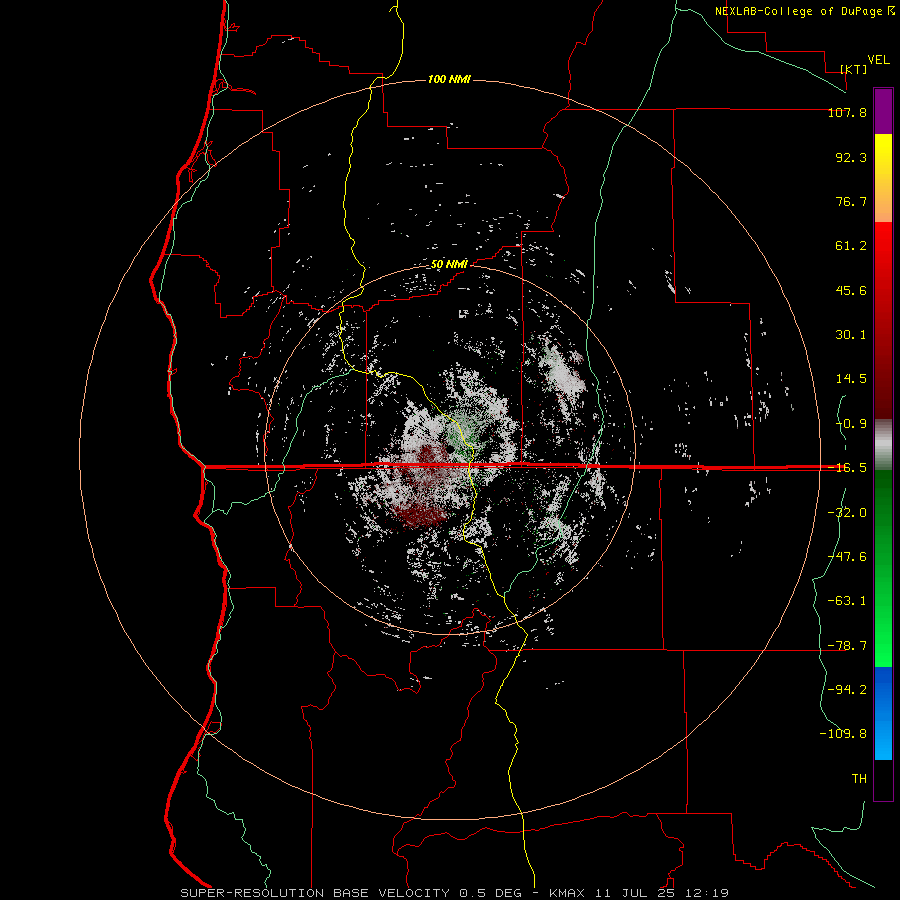This screenshot has width=900, height=900.
Task: Click the gray near-zero segment of the color bar
Action: (x=883, y=445)
